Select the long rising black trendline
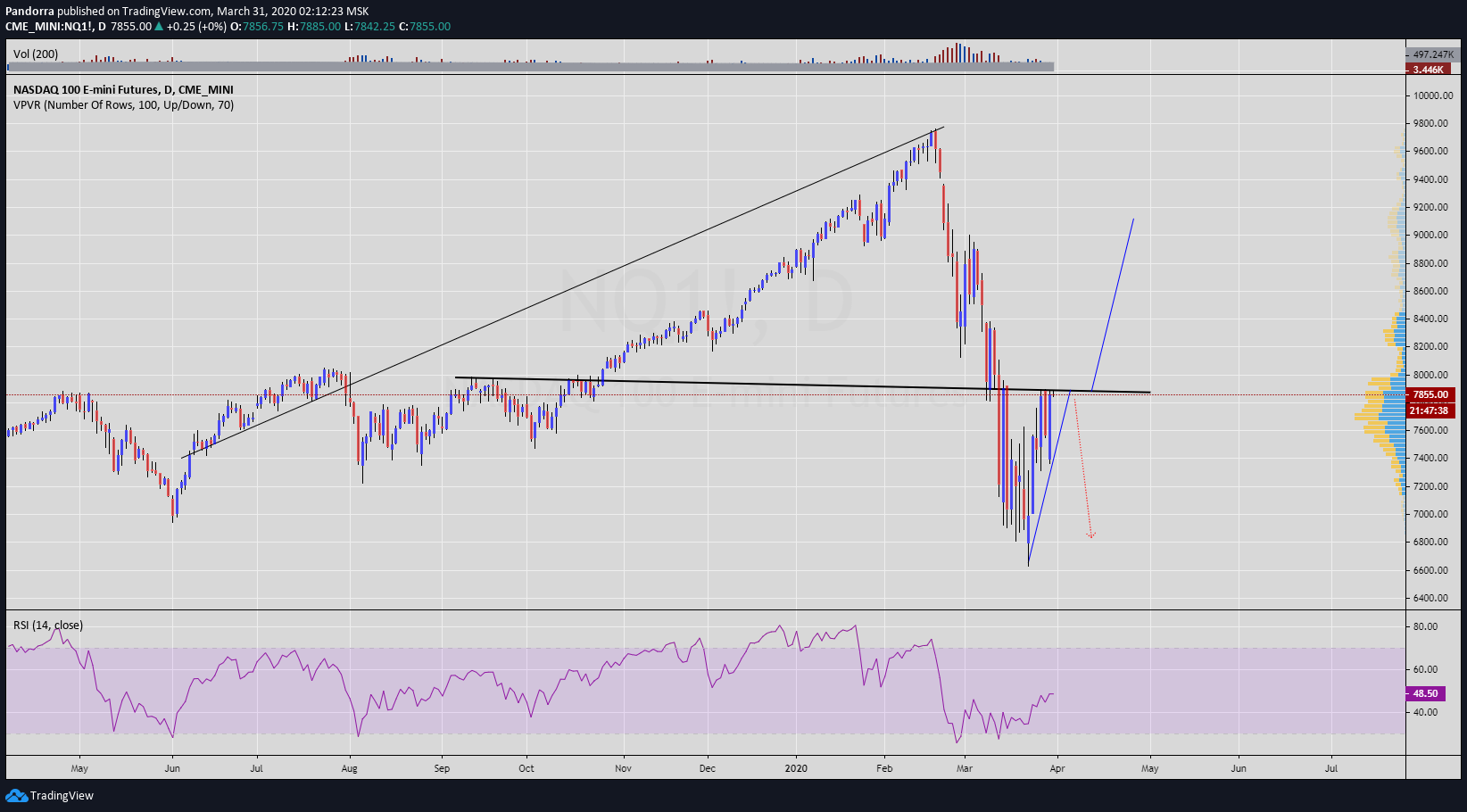The image size is (1467, 812). click(x=562, y=293)
